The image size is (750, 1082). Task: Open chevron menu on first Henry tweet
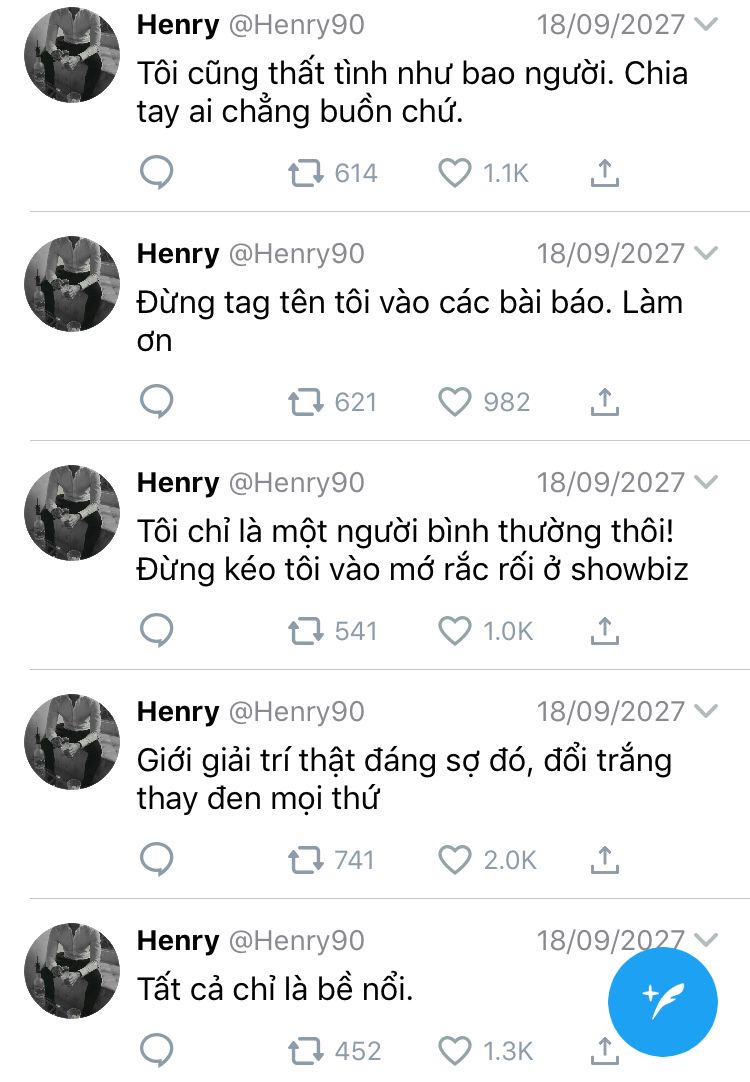click(x=706, y=24)
